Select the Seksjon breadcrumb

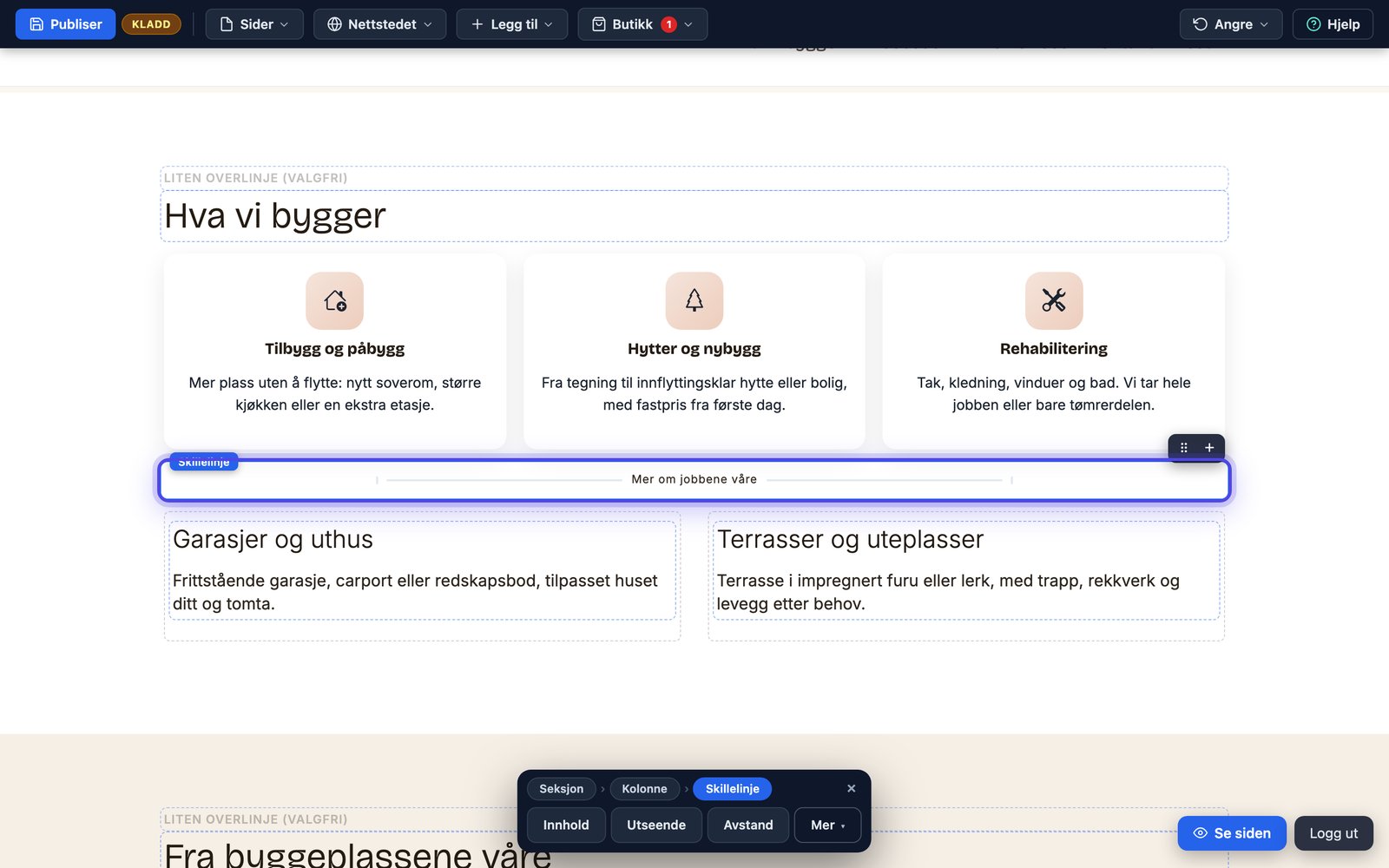561,789
